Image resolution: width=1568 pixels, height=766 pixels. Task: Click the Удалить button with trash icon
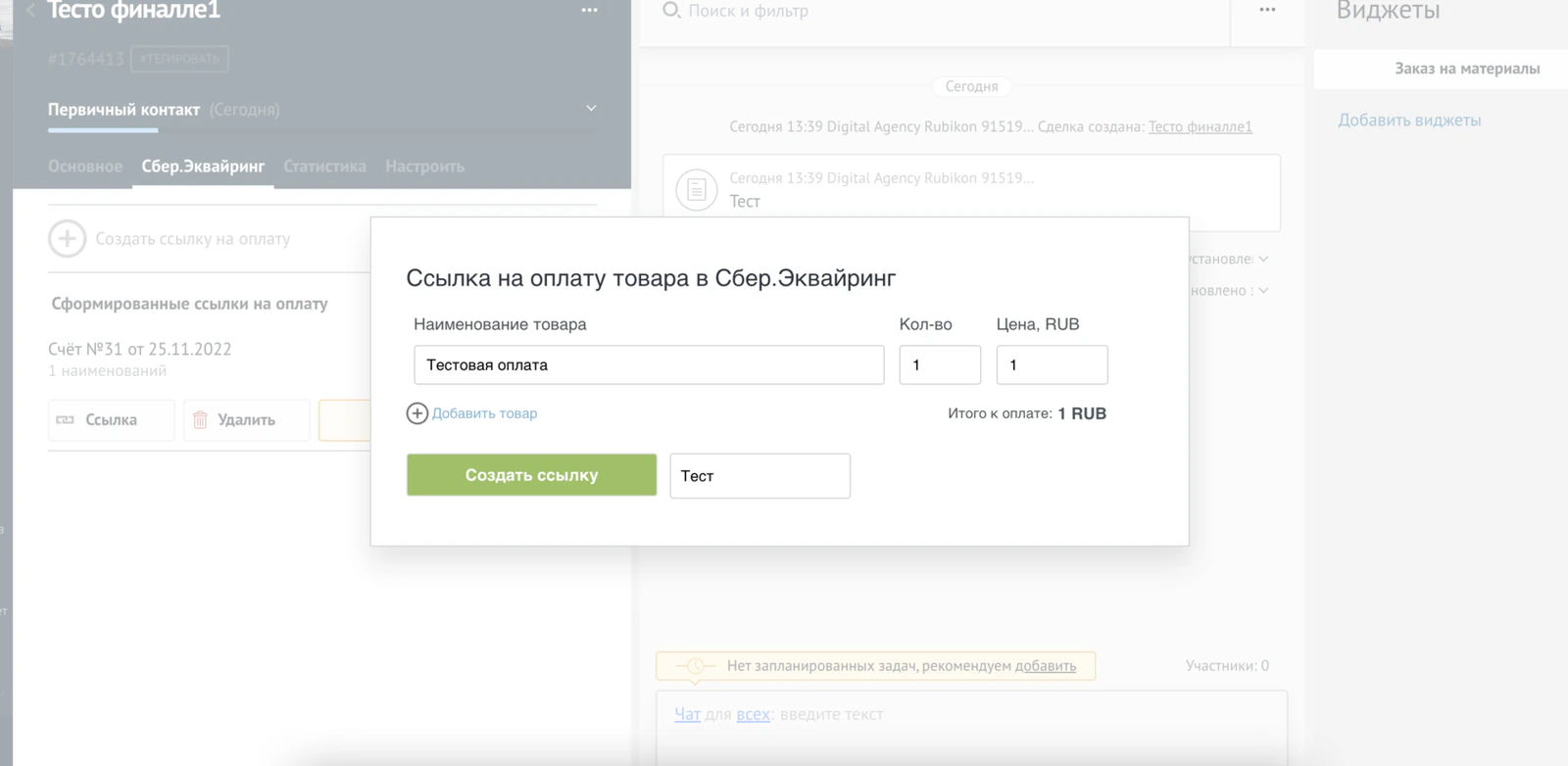246,419
